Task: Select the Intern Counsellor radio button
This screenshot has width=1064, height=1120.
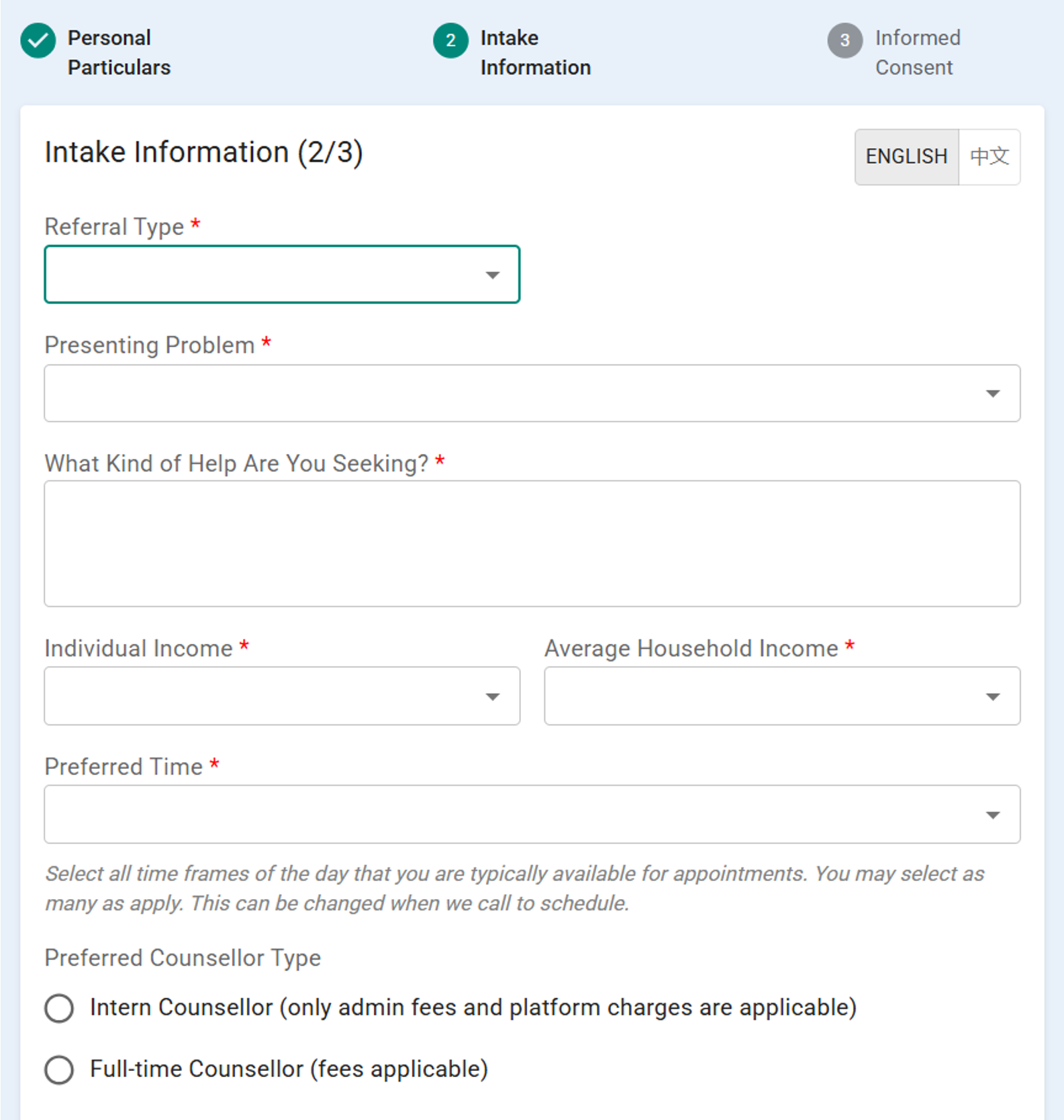Action: click(x=59, y=1008)
